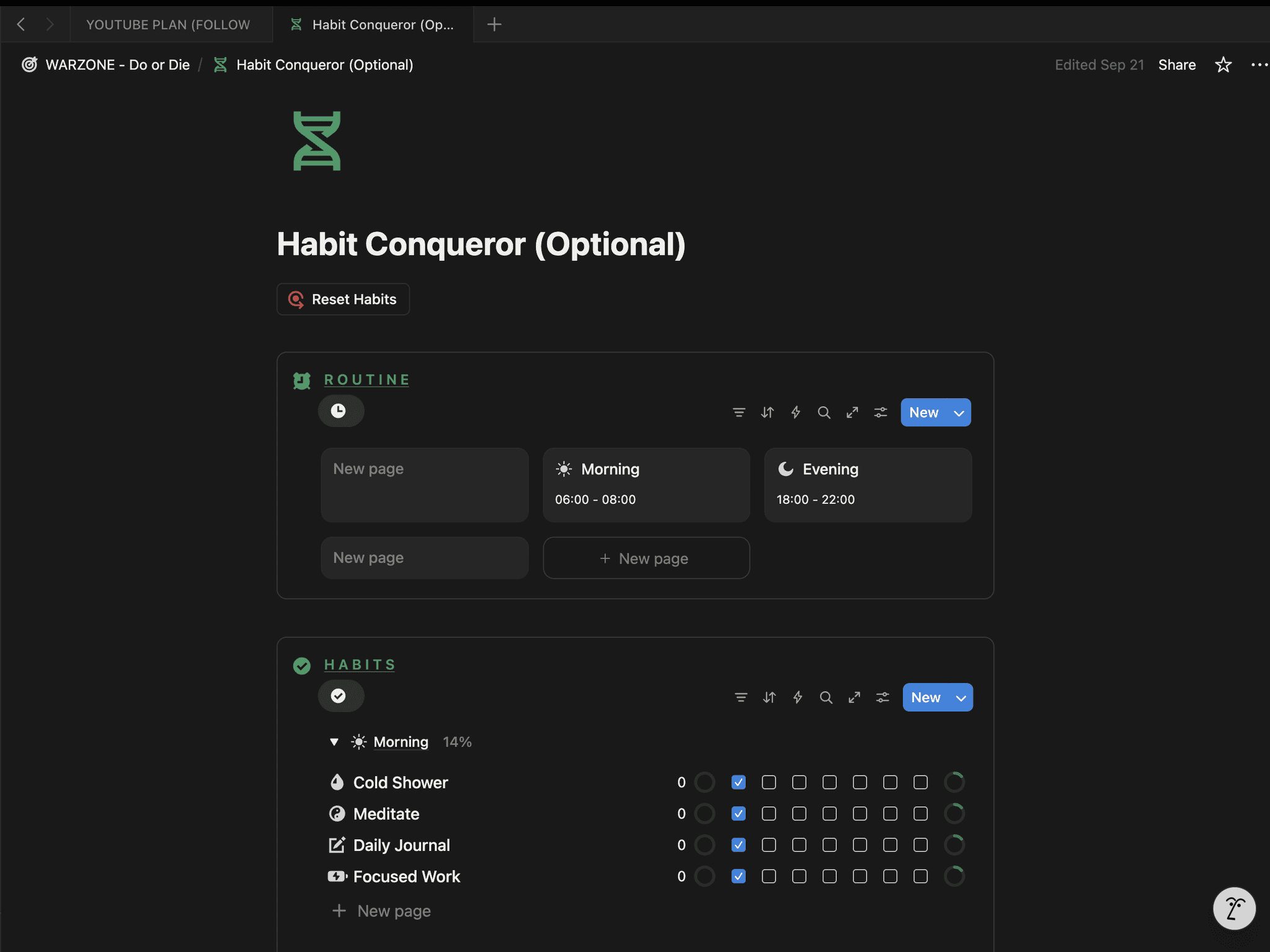Add a new tab with plus icon
1270x952 pixels.
(x=494, y=25)
